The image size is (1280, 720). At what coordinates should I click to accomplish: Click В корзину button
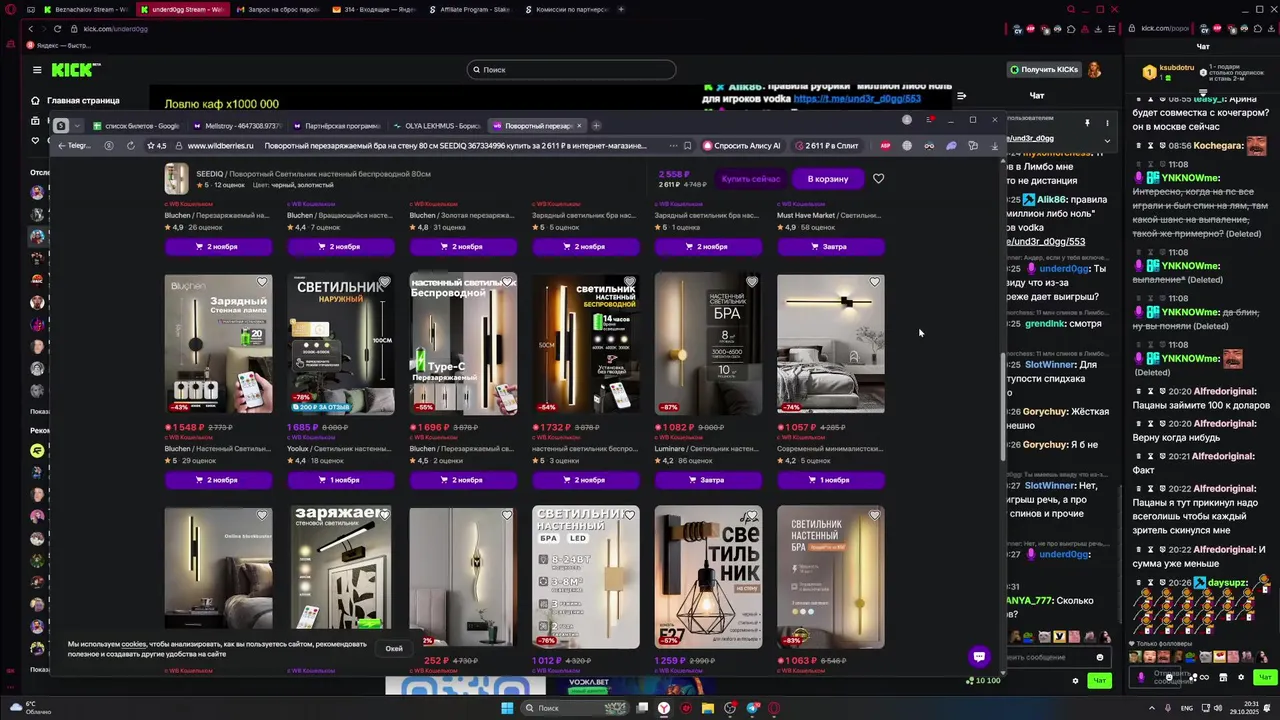pos(828,179)
